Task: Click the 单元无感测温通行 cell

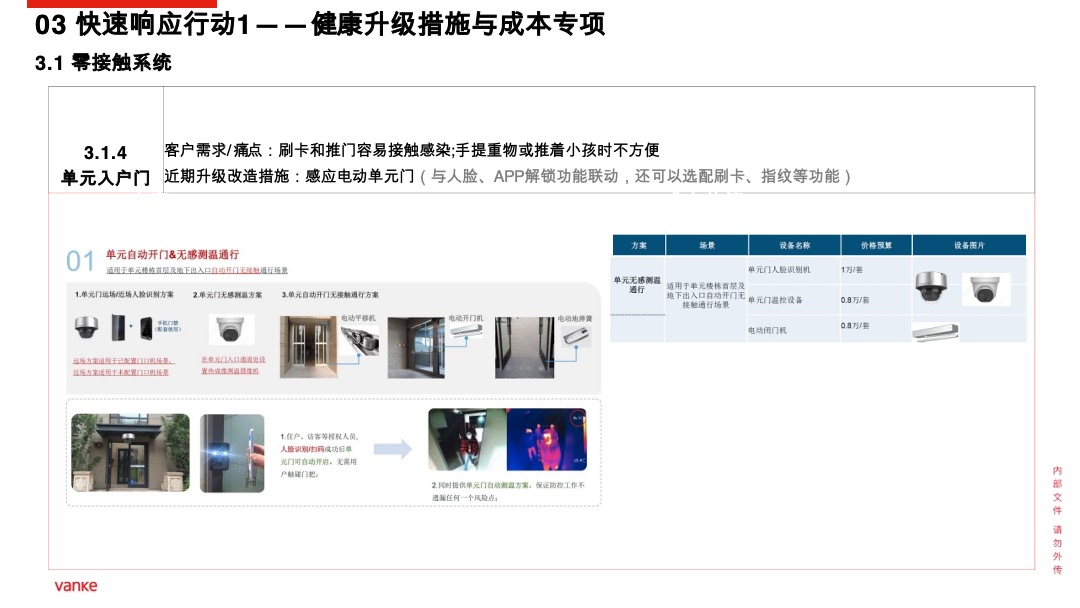Action: (635, 284)
